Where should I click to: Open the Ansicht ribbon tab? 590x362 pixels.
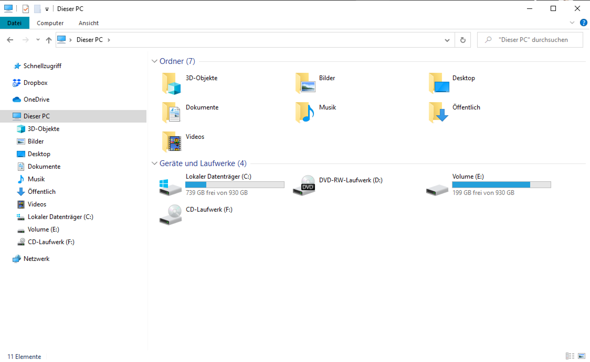click(x=88, y=23)
